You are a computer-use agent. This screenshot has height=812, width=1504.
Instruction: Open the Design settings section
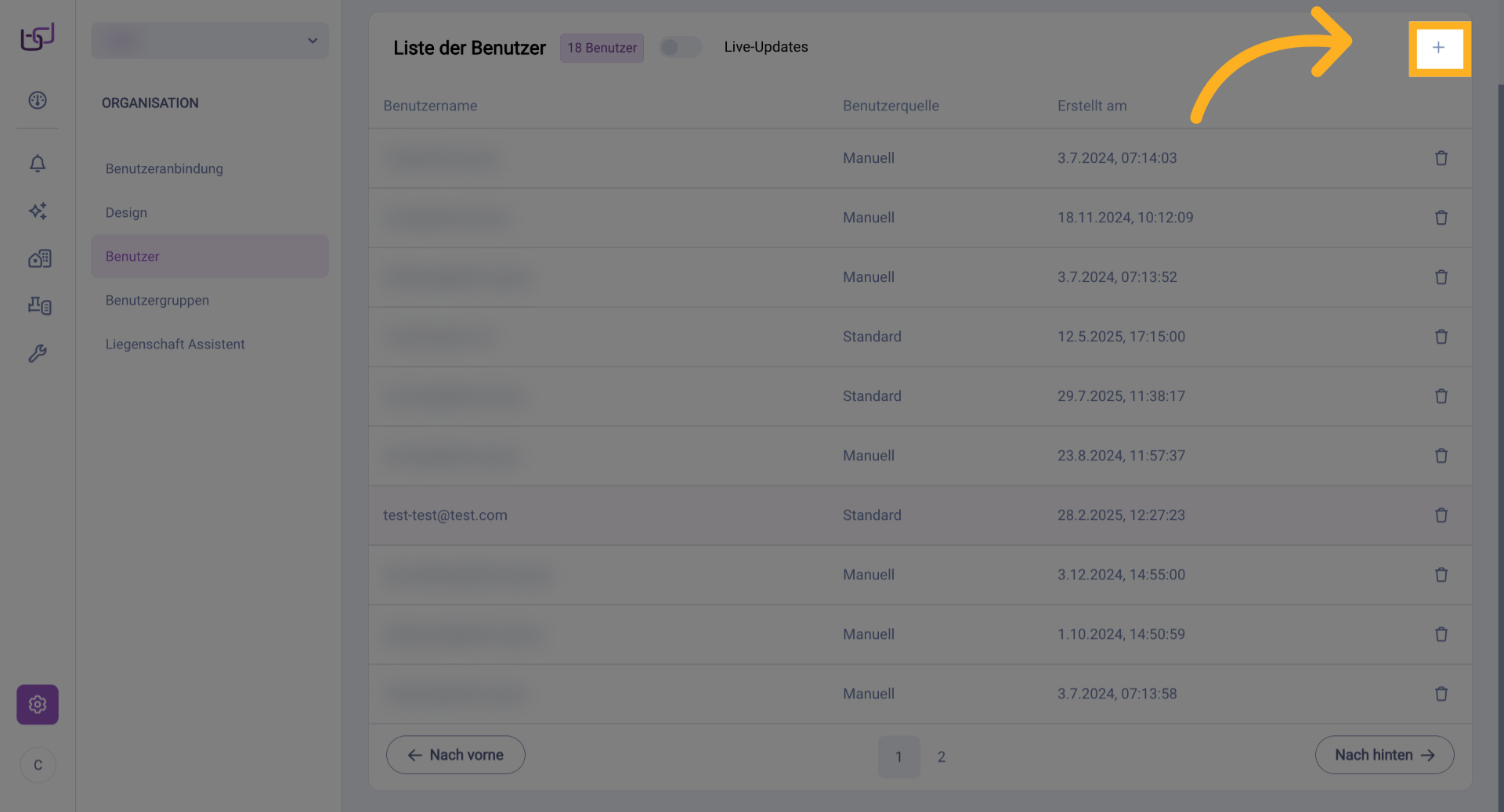tap(126, 213)
